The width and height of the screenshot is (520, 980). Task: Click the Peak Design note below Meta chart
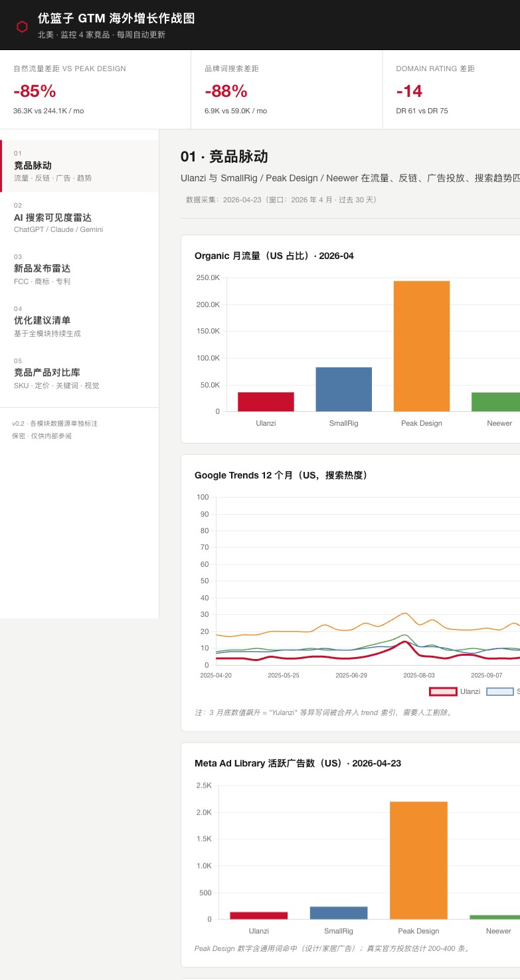coord(331,948)
